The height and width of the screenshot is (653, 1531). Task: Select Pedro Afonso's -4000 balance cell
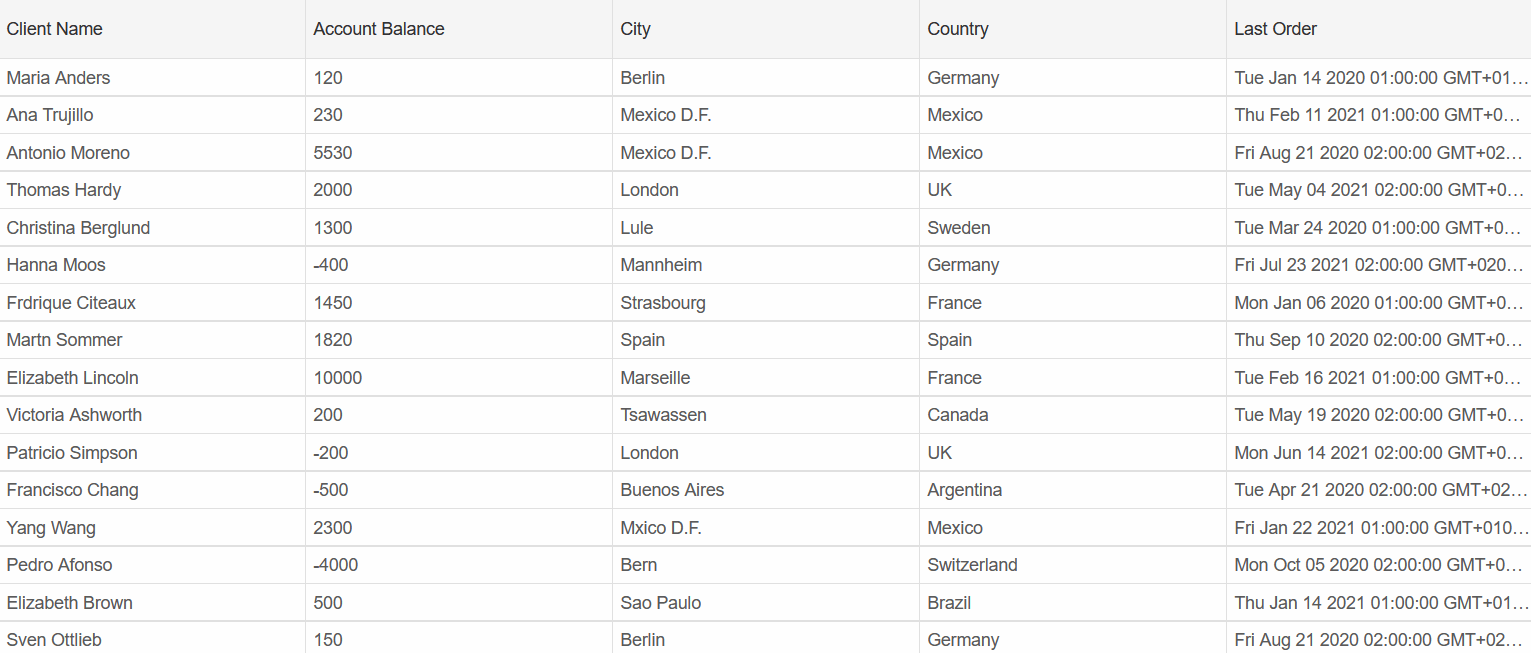[x=335, y=565]
